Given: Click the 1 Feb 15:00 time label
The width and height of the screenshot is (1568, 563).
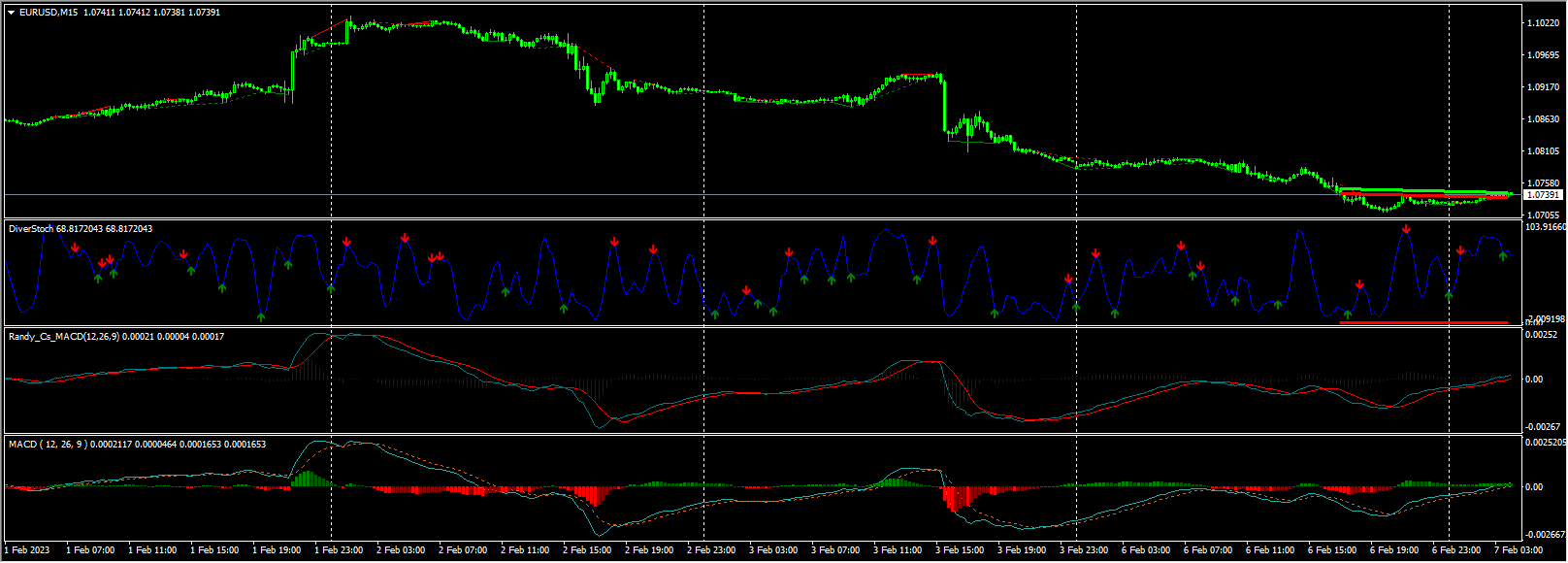Looking at the screenshot, I should pyautogui.click(x=214, y=550).
